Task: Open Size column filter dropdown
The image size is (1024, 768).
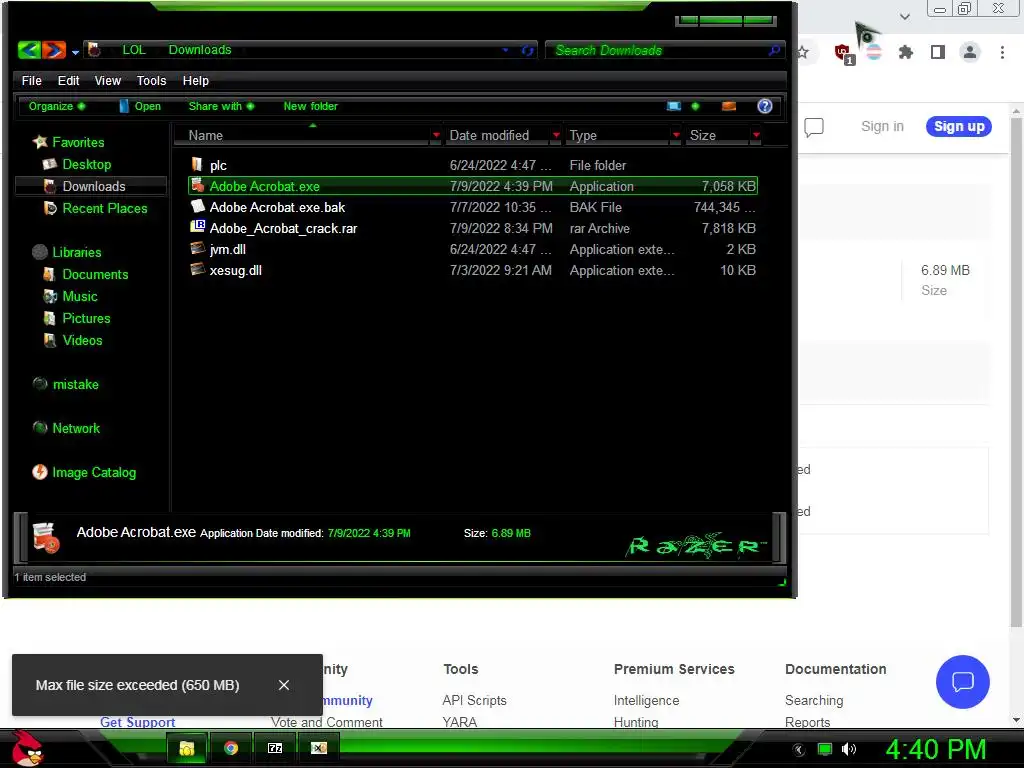Action: pos(756,135)
